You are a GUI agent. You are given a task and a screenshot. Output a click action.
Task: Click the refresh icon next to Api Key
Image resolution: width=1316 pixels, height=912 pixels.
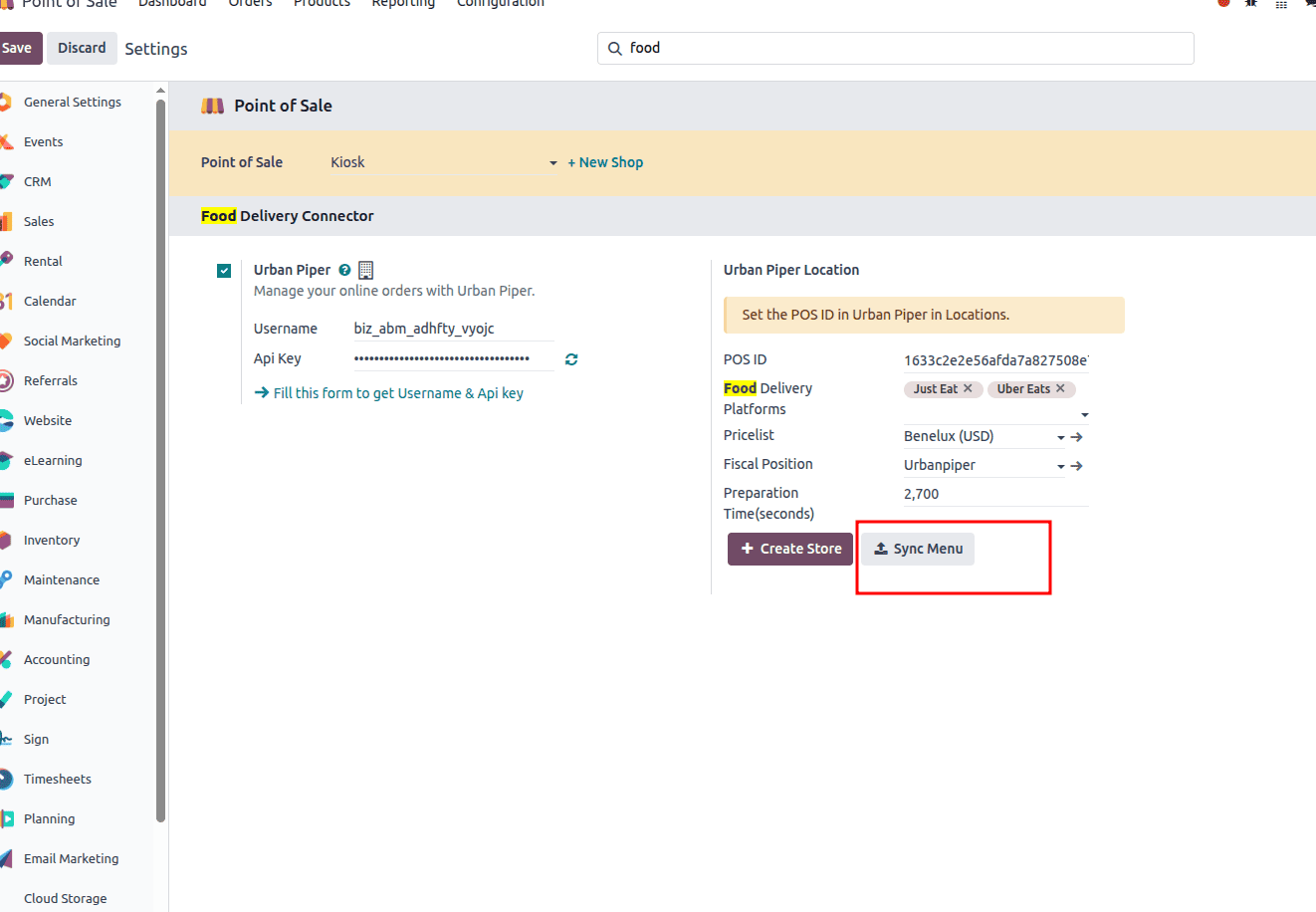coord(570,358)
